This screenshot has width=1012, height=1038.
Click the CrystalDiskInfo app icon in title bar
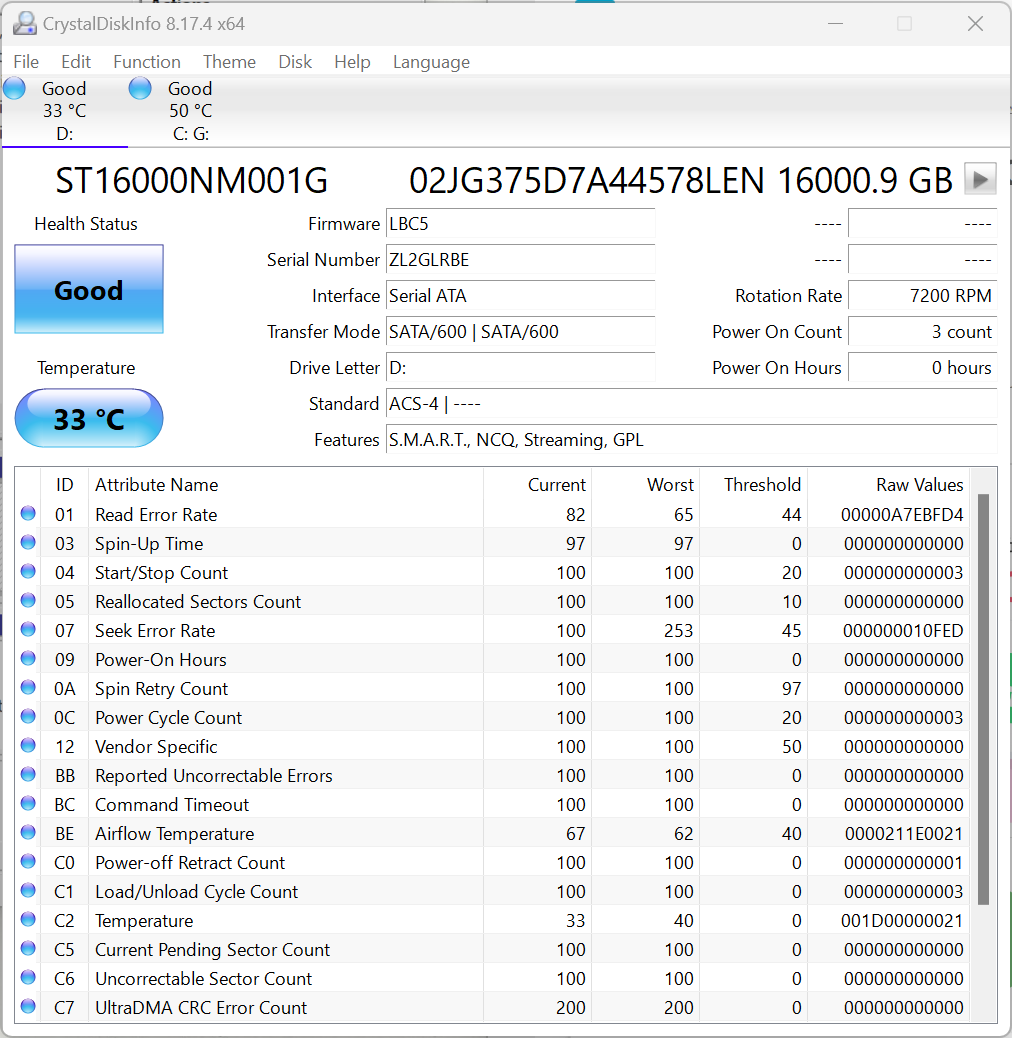[25, 24]
